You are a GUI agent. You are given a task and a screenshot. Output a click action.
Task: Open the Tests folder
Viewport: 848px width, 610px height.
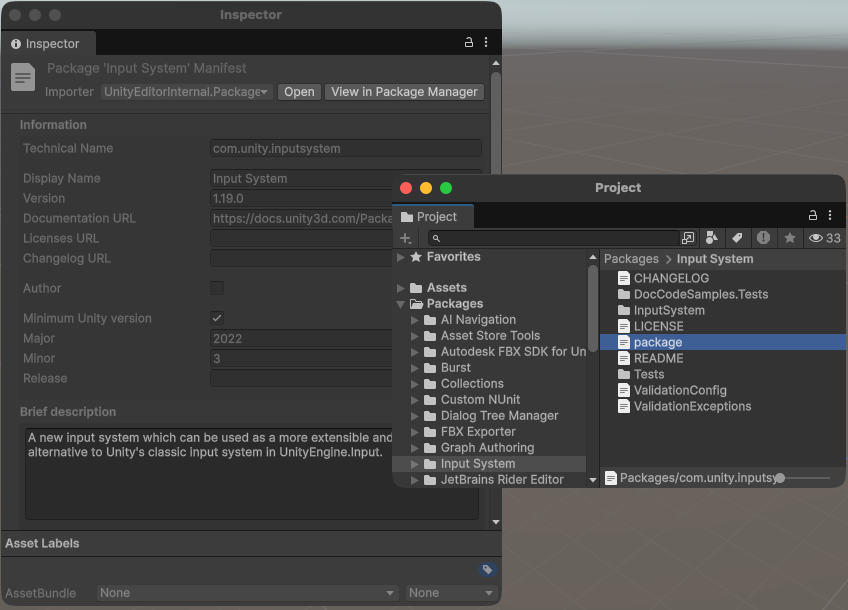641,374
